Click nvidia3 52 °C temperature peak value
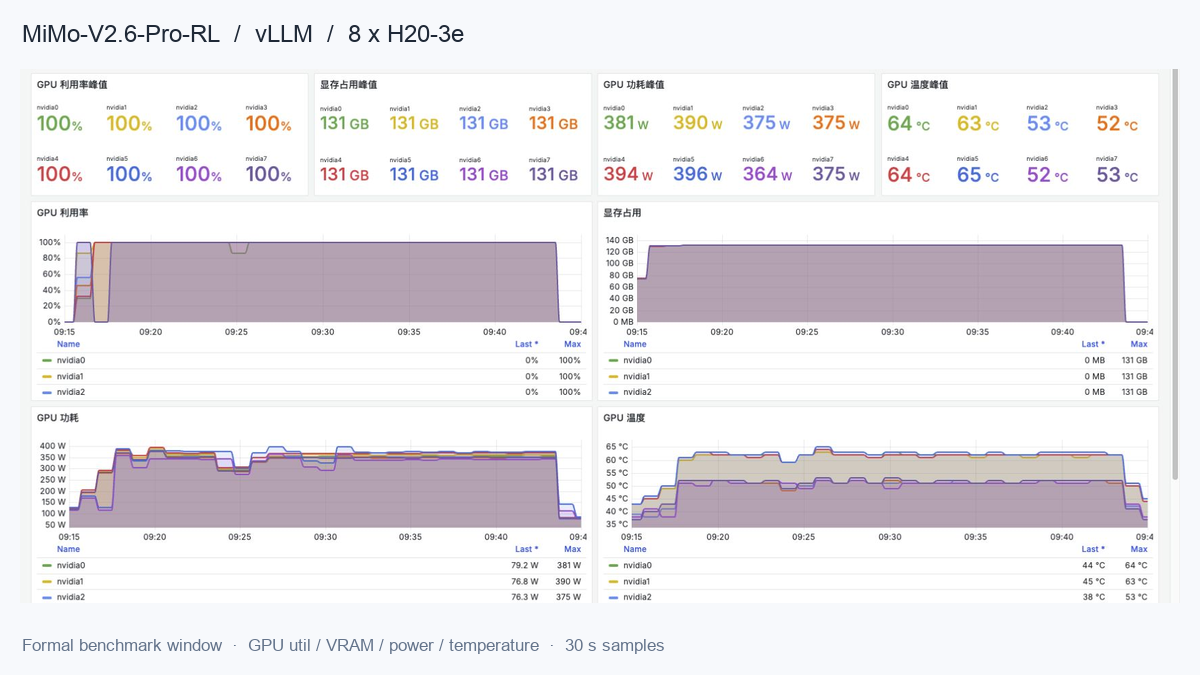The height and width of the screenshot is (675, 1200). point(1117,123)
